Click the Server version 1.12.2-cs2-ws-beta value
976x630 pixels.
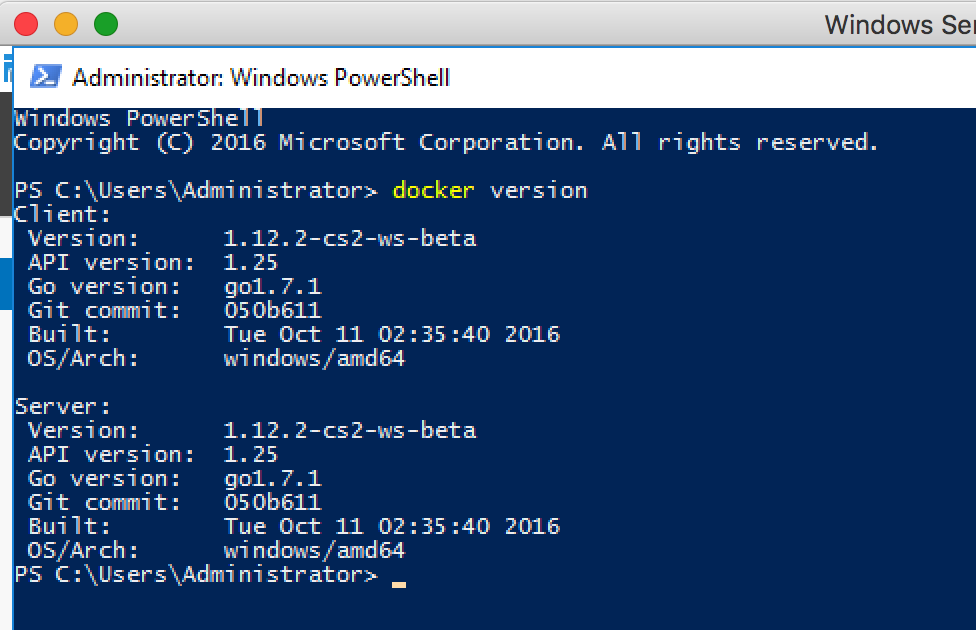[x=350, y=430]
